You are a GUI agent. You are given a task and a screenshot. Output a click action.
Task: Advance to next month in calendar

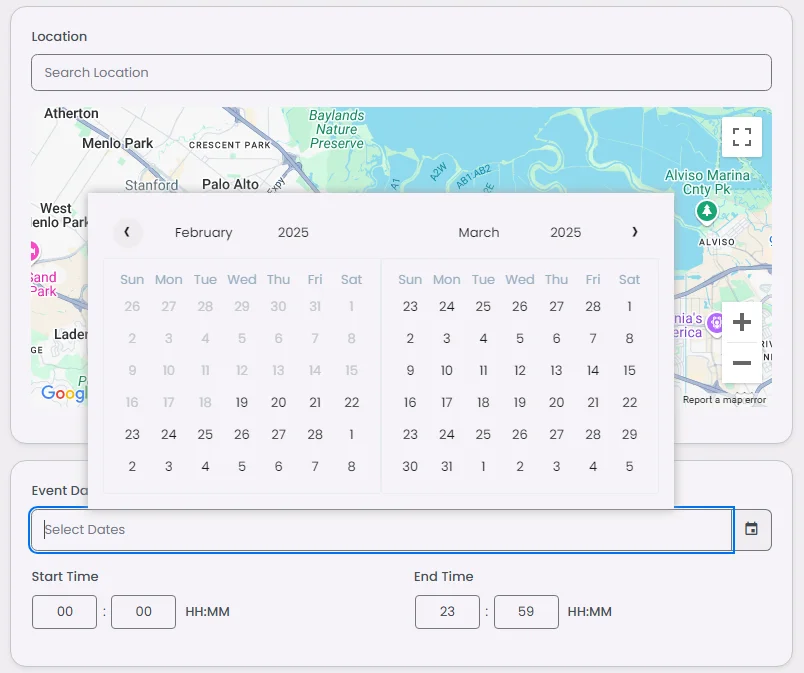click(x=634, y=232)
